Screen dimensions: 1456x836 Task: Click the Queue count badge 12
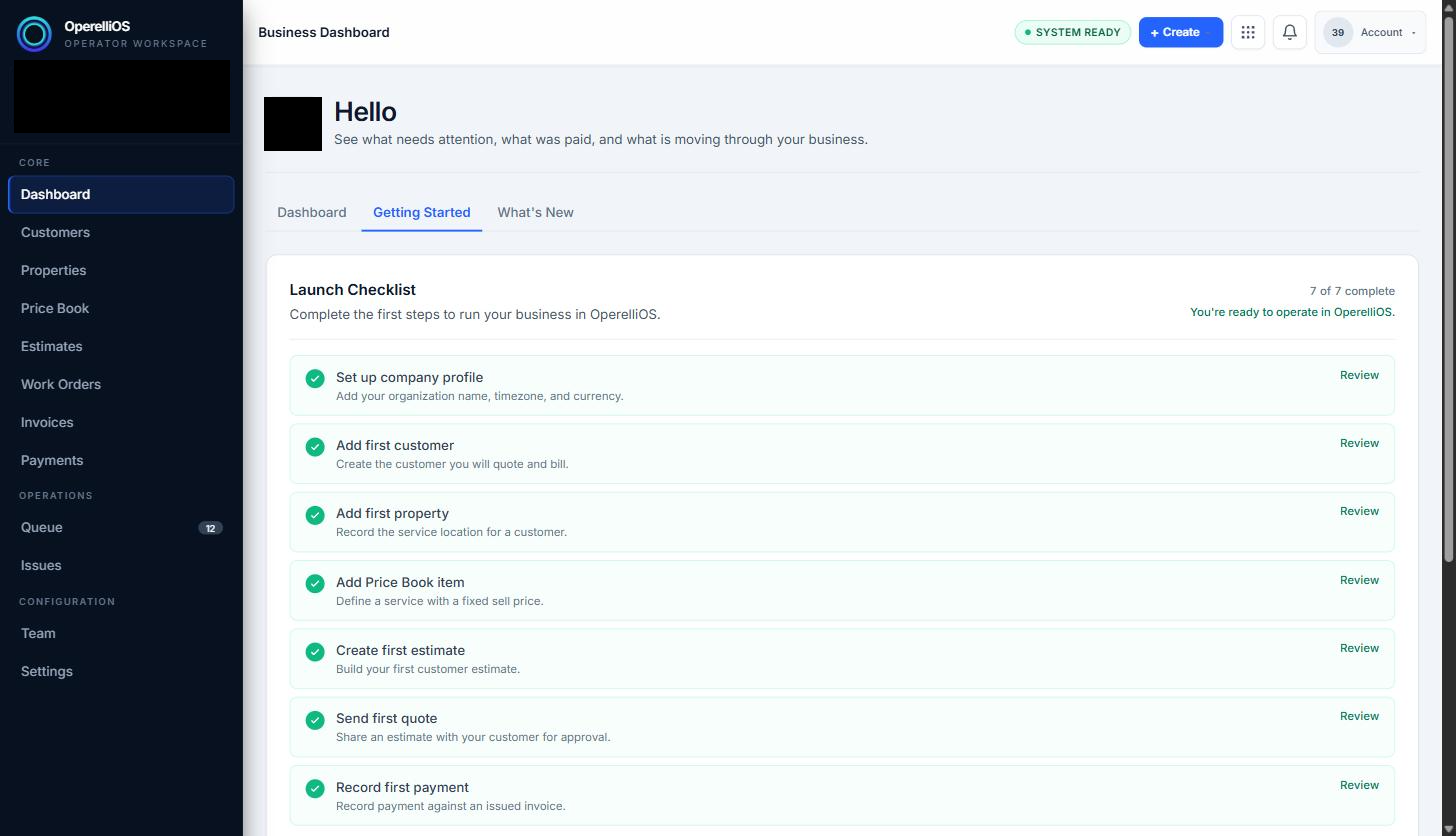tap(210, 528)
